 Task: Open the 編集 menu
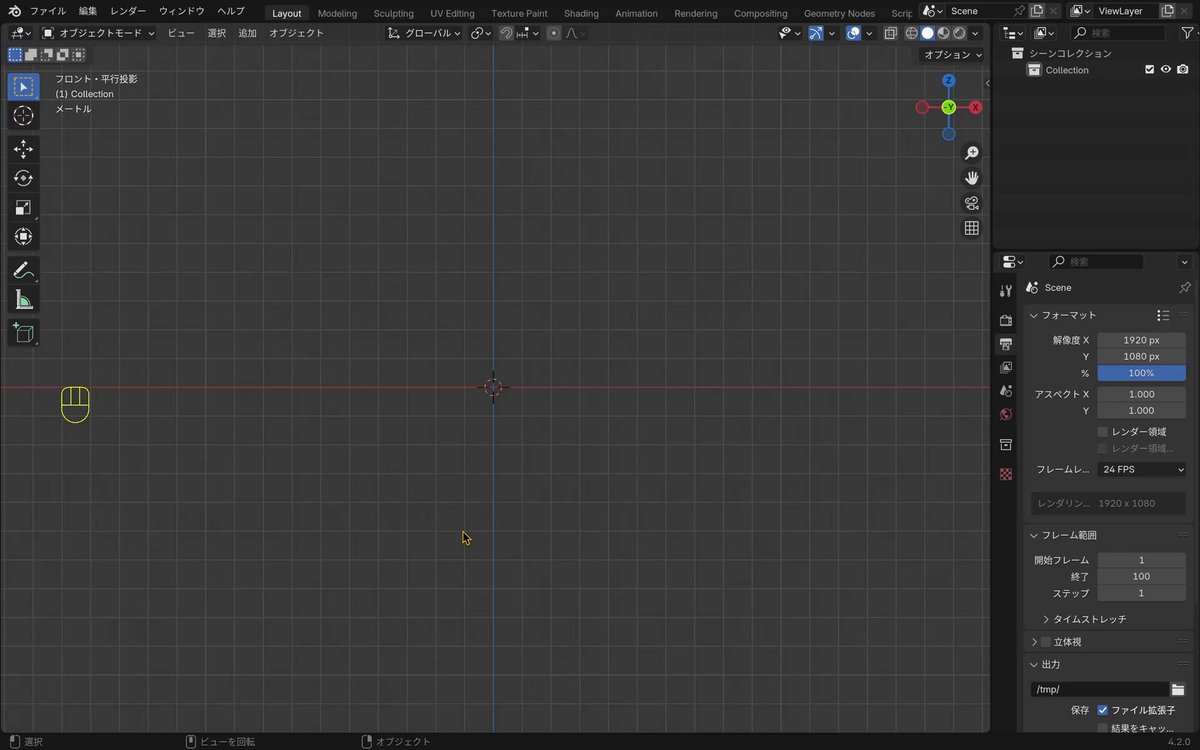pos(88,11)
